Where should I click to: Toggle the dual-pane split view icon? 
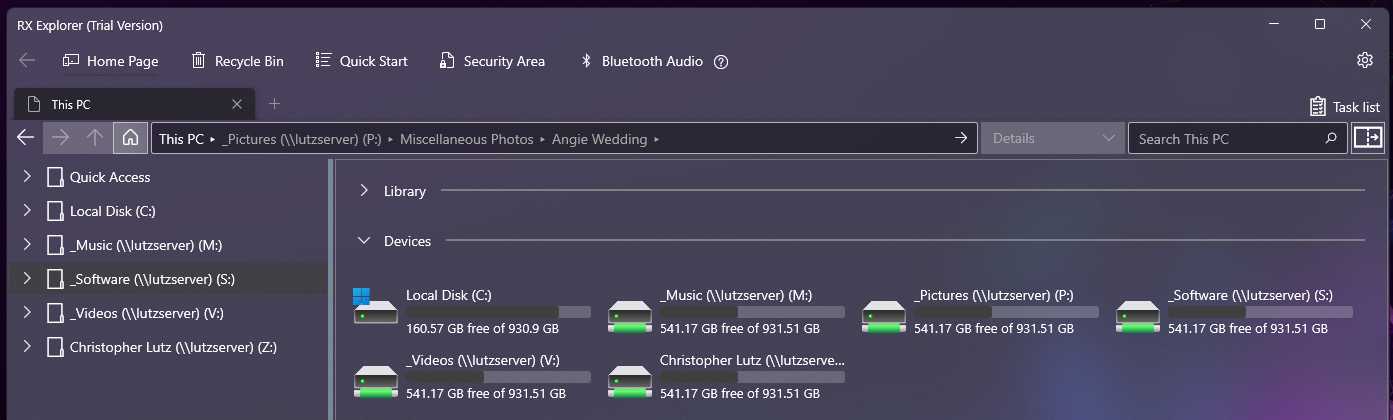[1366, 138]
